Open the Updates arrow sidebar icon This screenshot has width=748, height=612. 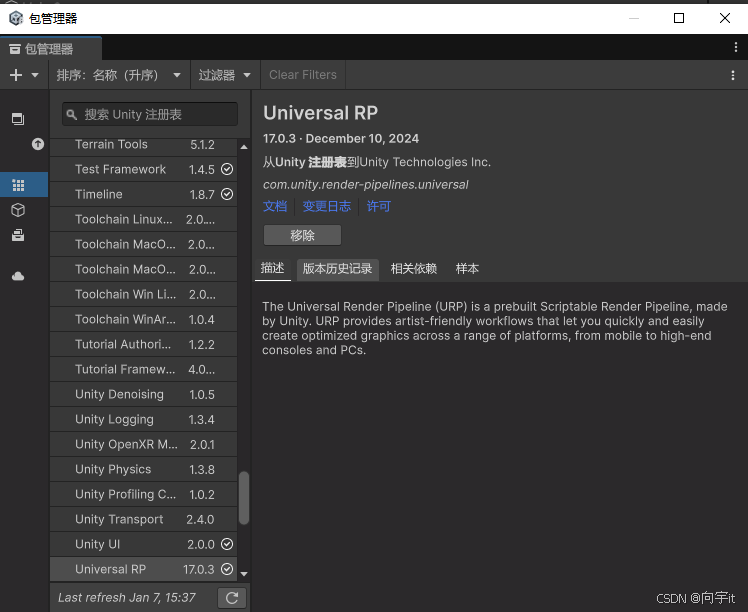(x=38, y=144)
